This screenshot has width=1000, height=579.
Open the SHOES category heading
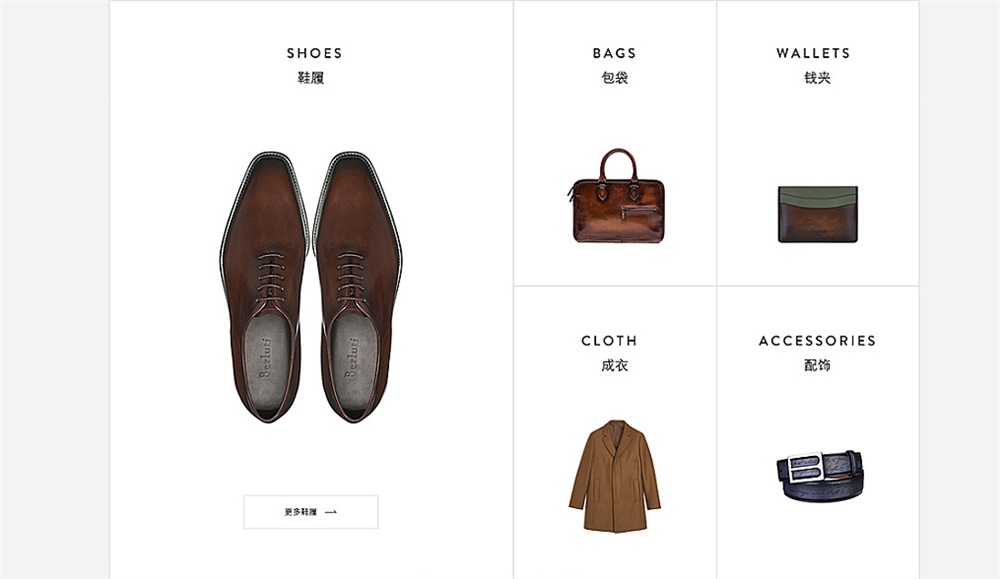[314, 53]
